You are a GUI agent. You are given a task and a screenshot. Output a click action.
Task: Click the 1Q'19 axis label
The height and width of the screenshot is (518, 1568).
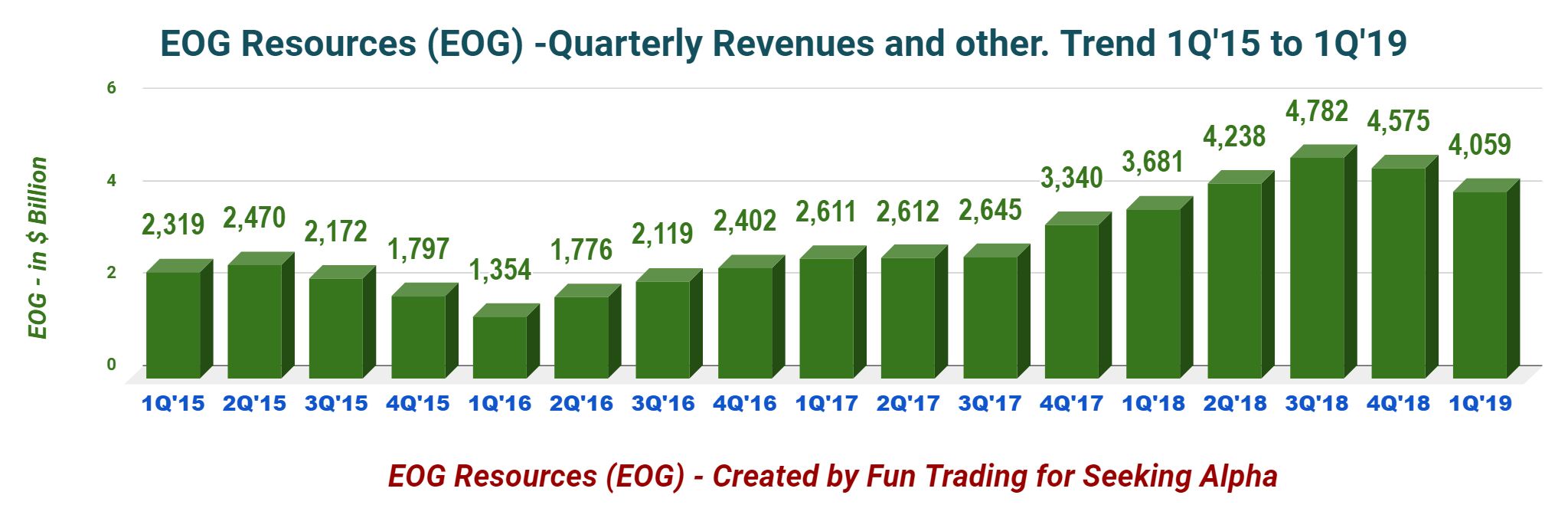pyautogui.click(x=1480, y=403)
